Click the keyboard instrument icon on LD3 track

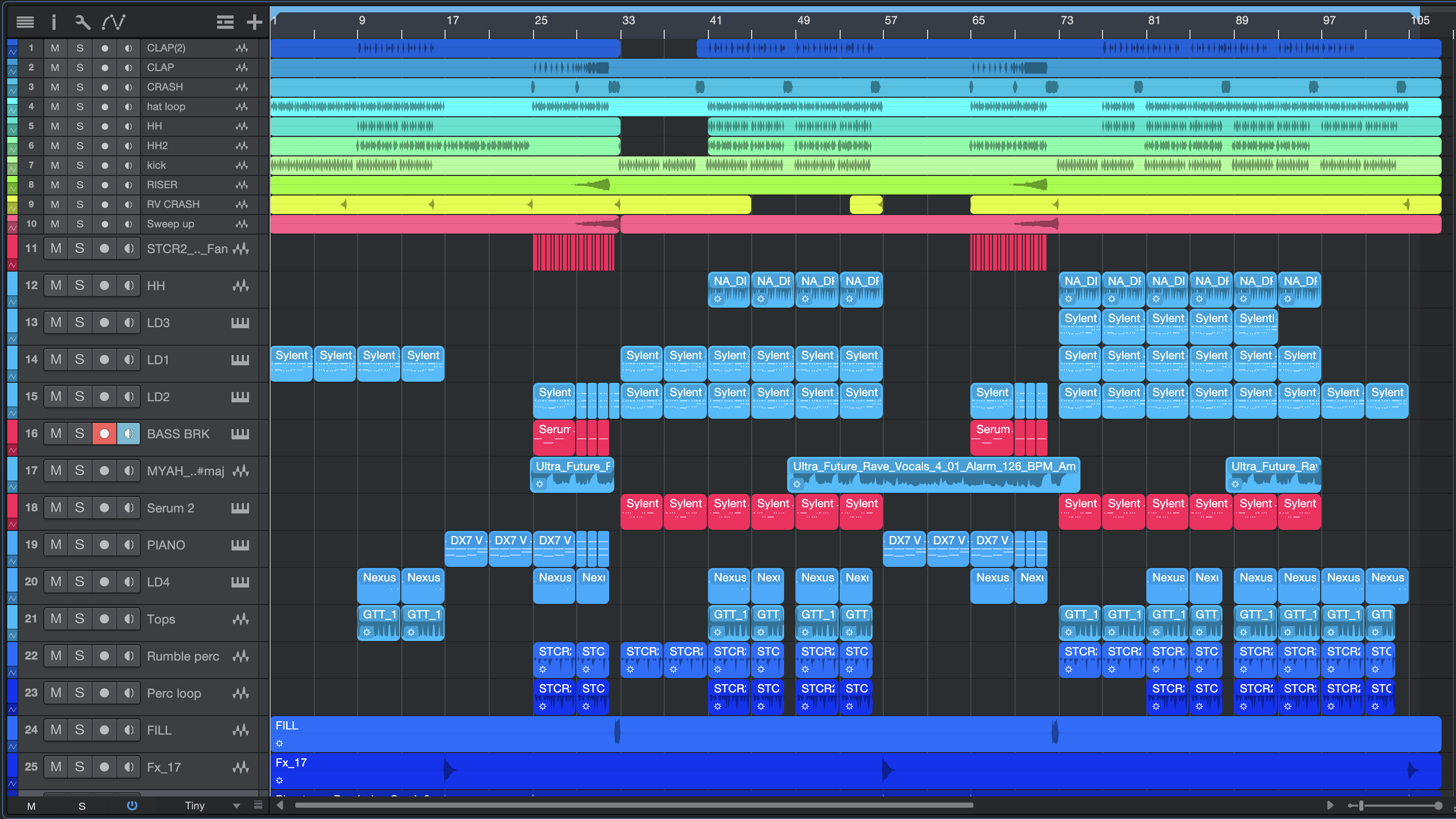tap(240, 323)
